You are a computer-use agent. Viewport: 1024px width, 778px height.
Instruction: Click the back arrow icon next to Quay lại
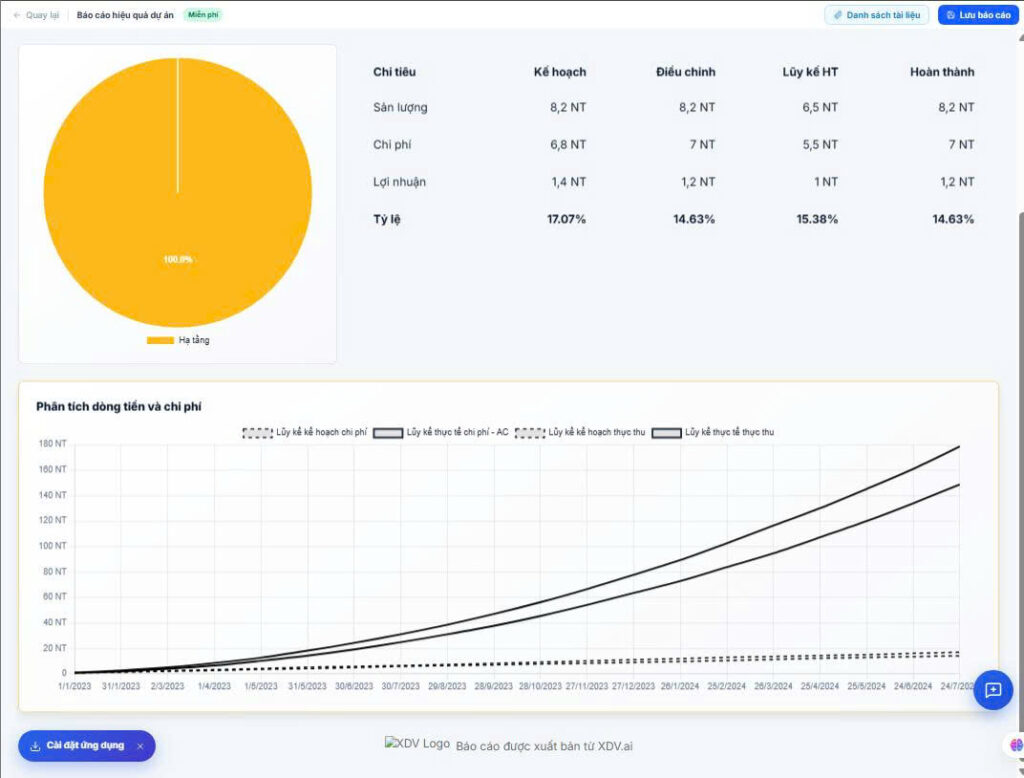click(17, 15)
